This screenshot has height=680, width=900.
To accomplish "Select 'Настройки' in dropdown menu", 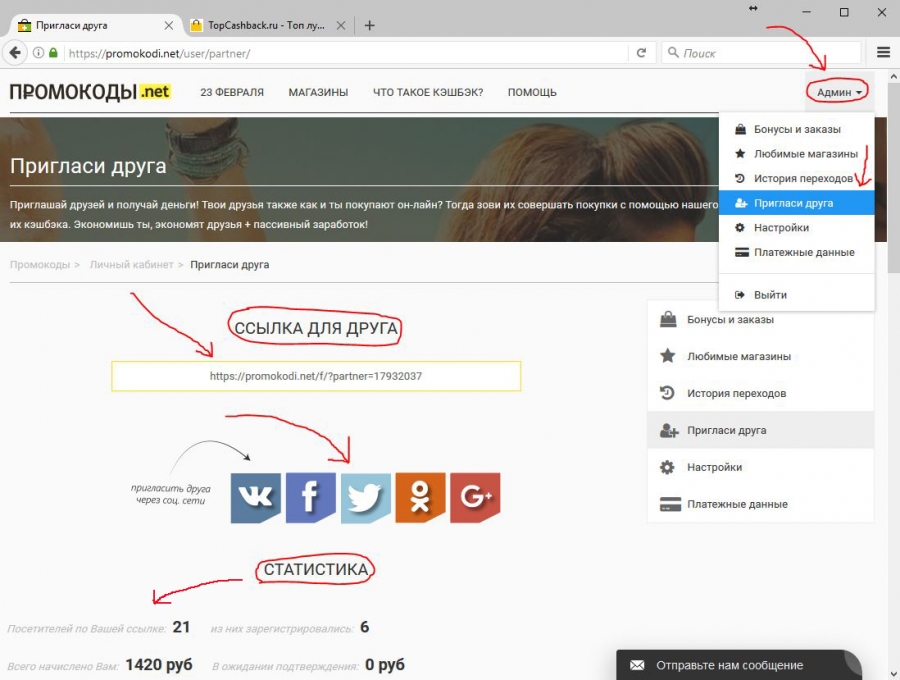I will [x=797, y=228].
